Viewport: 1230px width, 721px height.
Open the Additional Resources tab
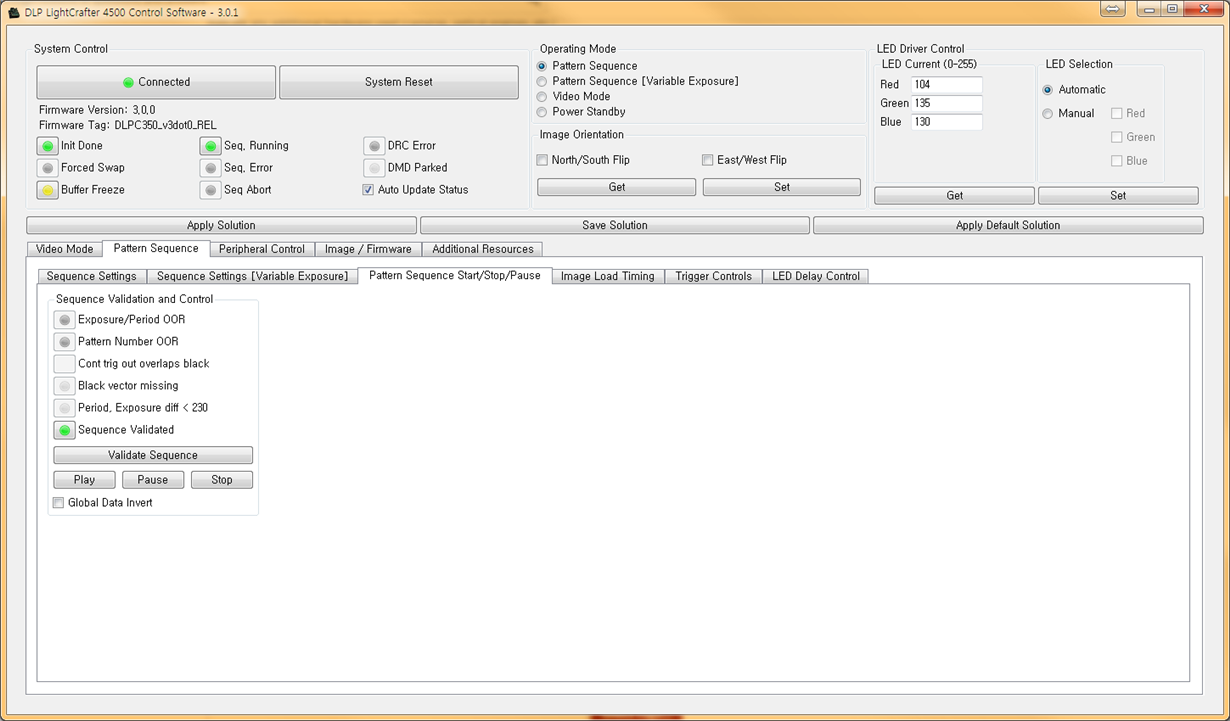[x=483, y=249]
